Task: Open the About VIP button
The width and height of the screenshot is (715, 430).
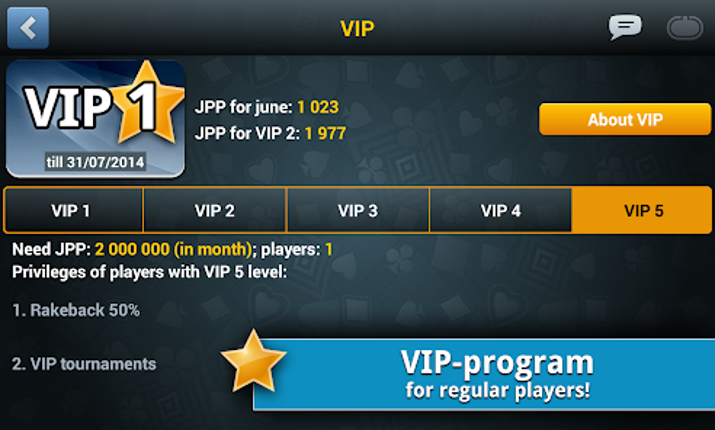Action: click(625, 119)
